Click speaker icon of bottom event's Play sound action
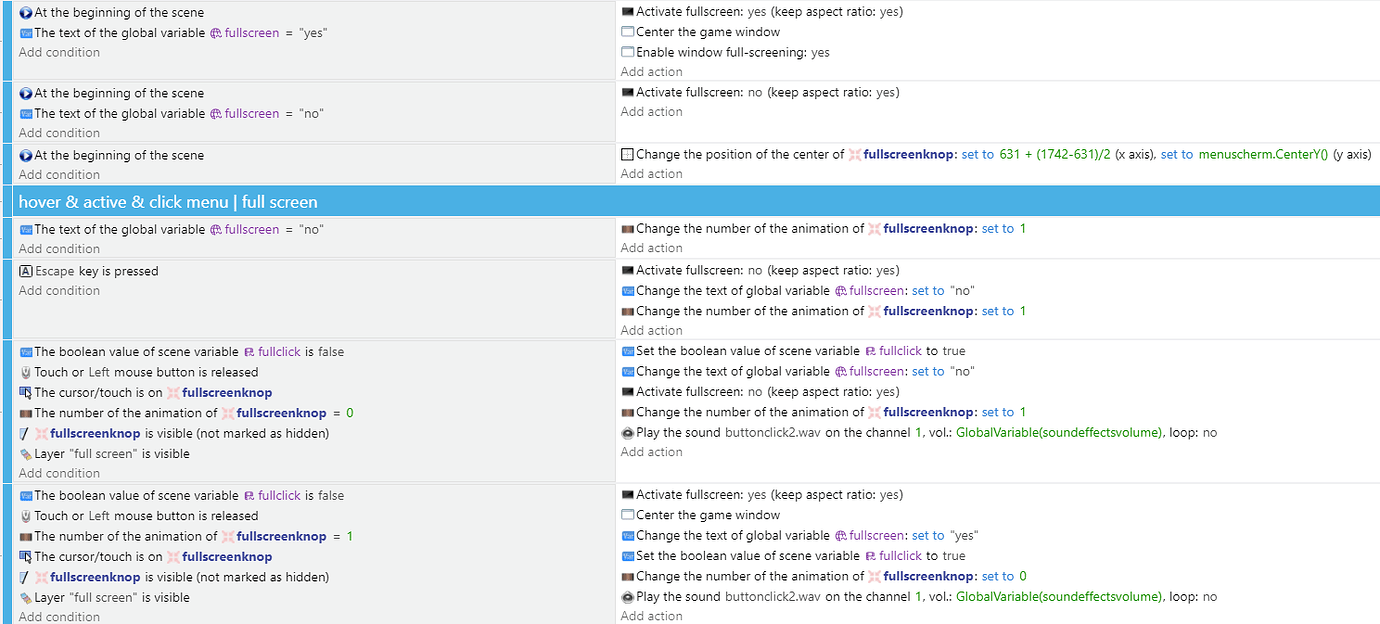Screen dimensions: 1380x624 [x=628, y=596]
